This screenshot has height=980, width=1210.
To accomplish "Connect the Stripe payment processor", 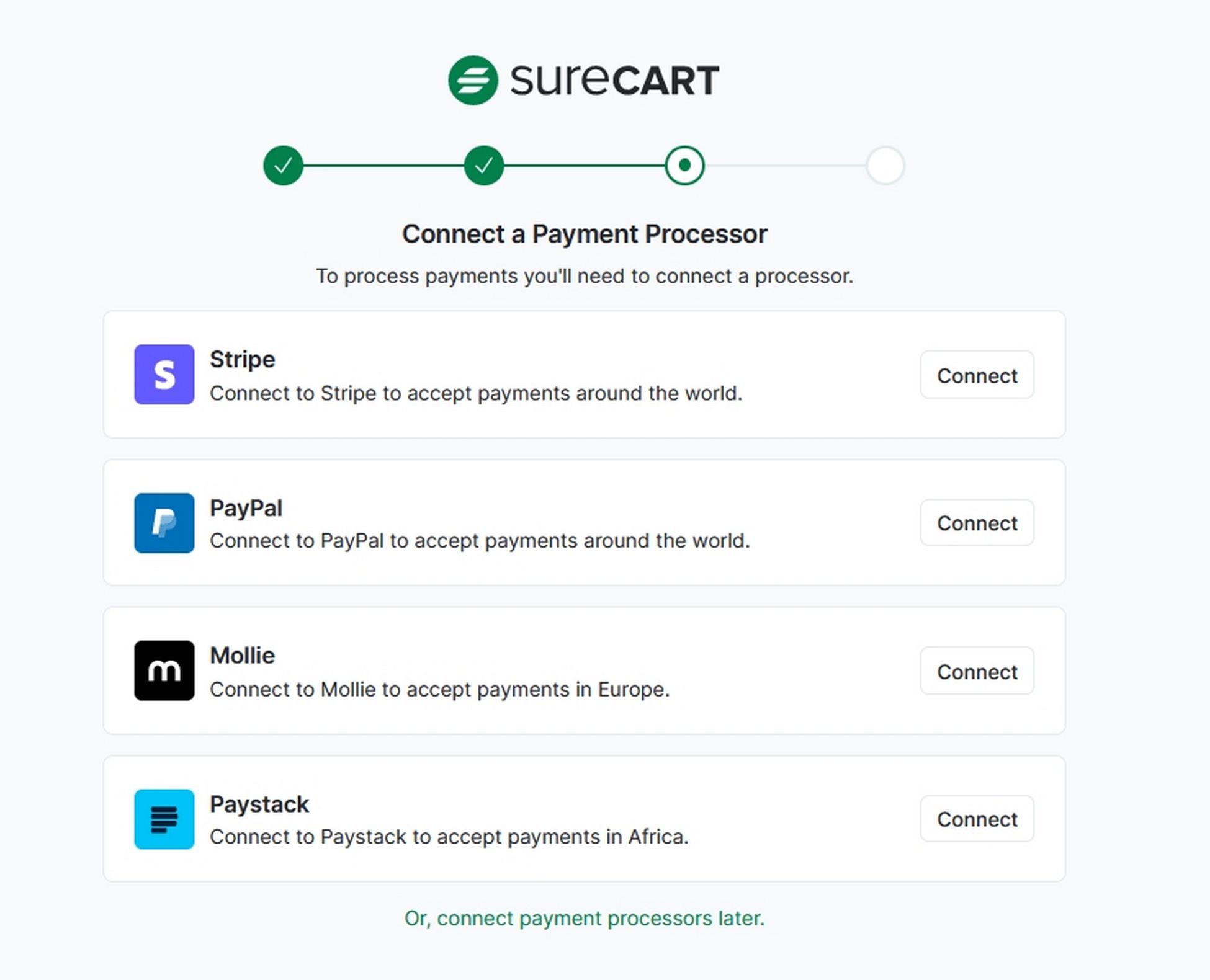I will tap(976, 375).
